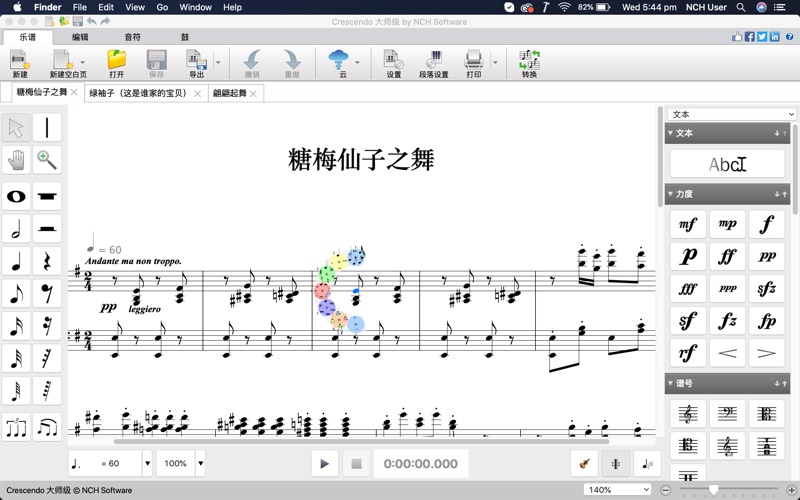
Task: Select the arrow selection tool
Action: pos(16,128)
